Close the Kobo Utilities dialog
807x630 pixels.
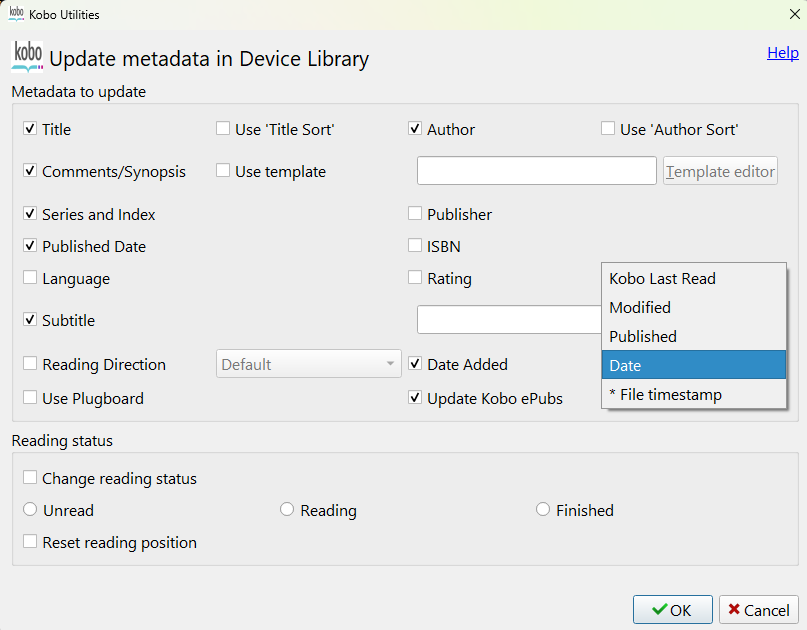[795, 14]
